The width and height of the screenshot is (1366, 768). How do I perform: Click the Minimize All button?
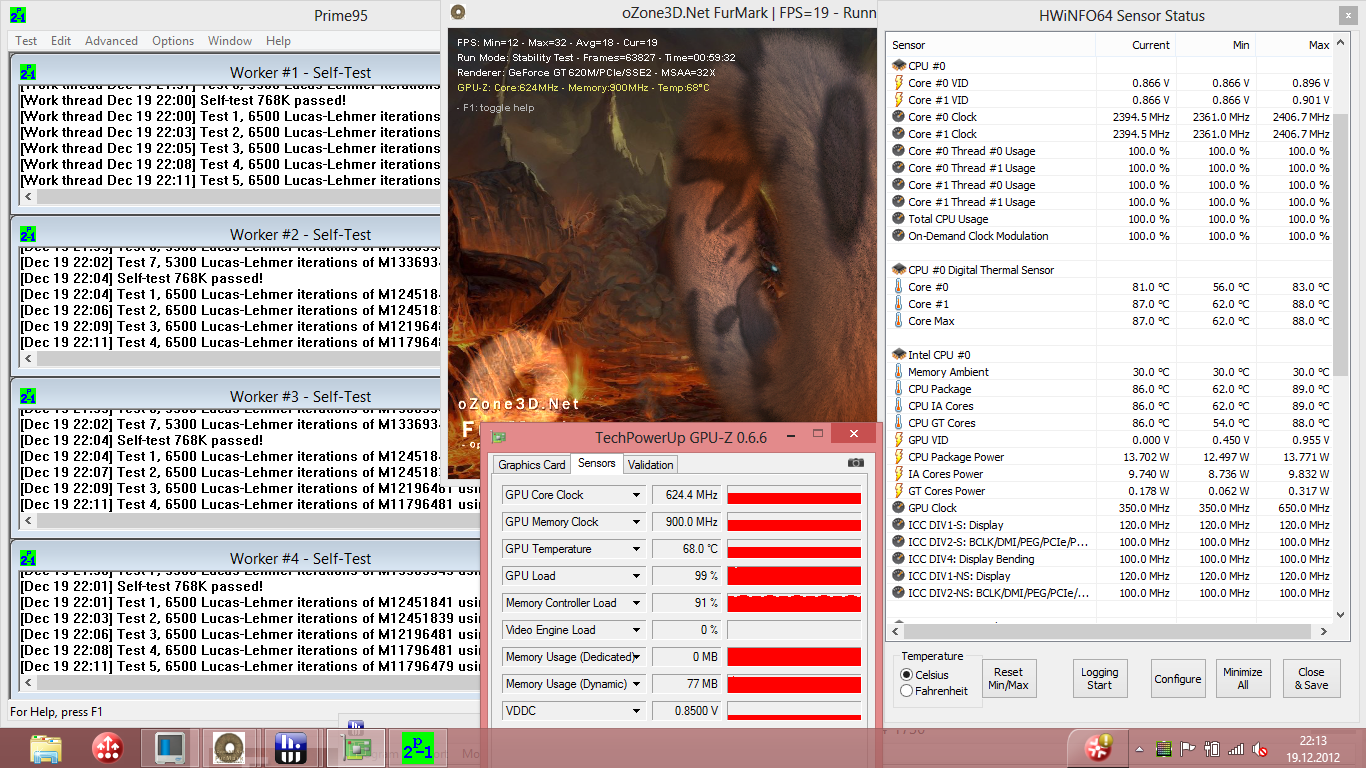(x=1243, y=679)
